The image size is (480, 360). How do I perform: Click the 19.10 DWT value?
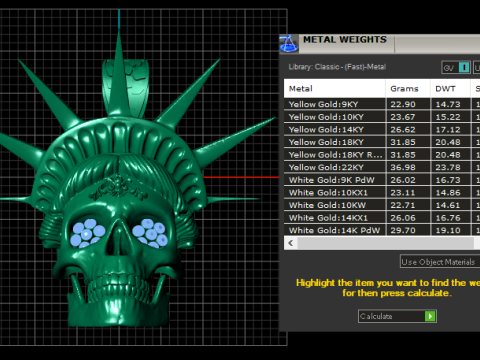tap(448, 230)
